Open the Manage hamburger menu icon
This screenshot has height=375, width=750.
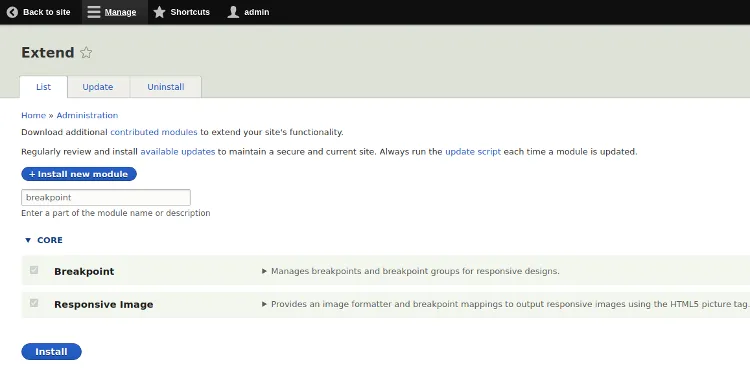point(94,12)
